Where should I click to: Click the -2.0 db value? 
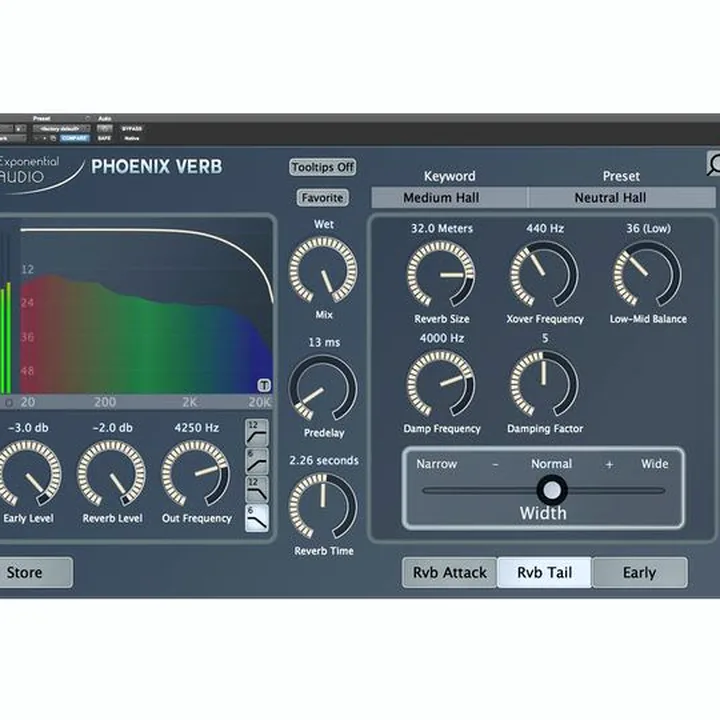[112, 428]
